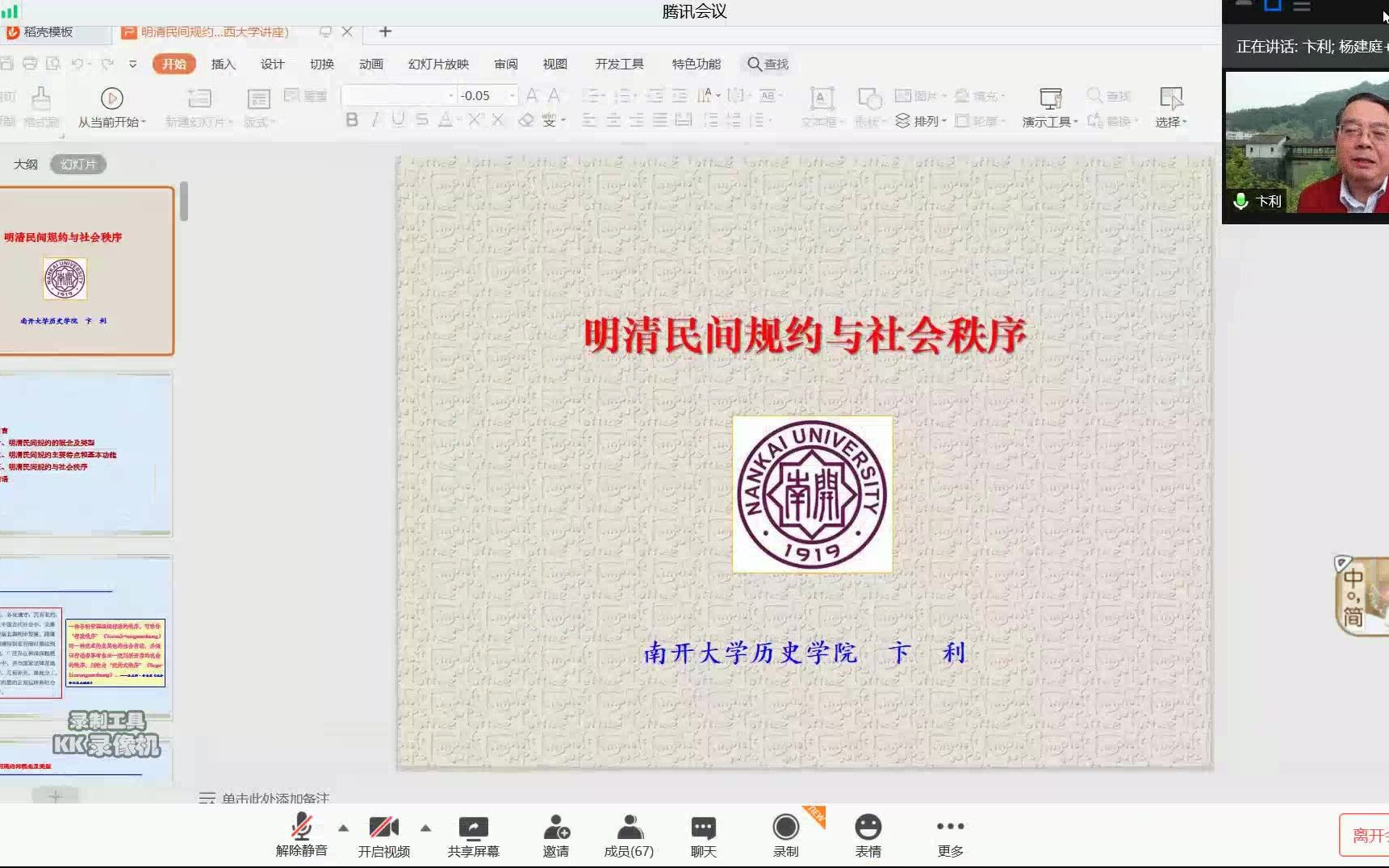
Task: Open the 开发工具 developer tab
Action: (620, 64)
